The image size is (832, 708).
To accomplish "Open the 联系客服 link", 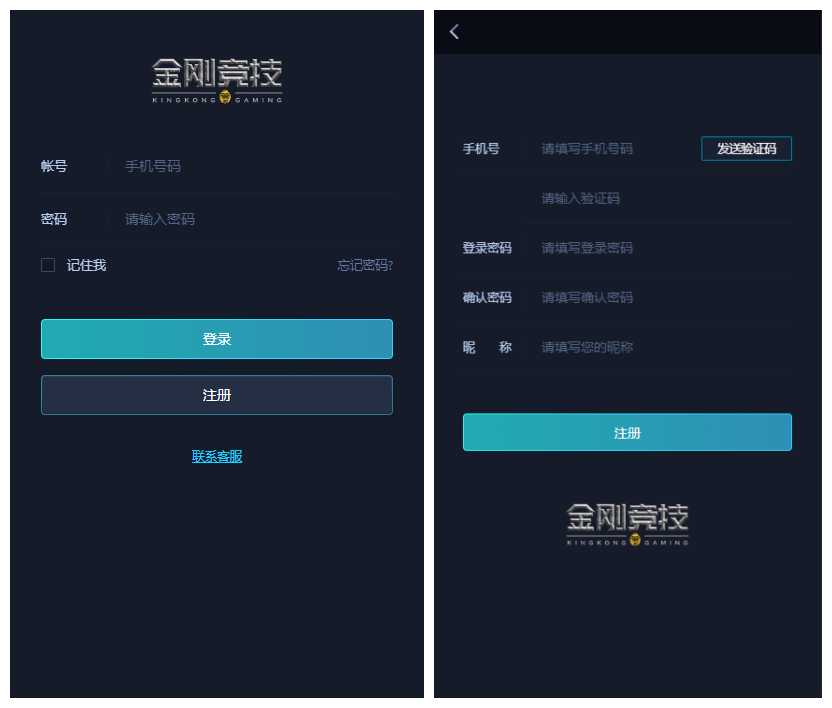I will pyautogui.click(x=217, y=456).
